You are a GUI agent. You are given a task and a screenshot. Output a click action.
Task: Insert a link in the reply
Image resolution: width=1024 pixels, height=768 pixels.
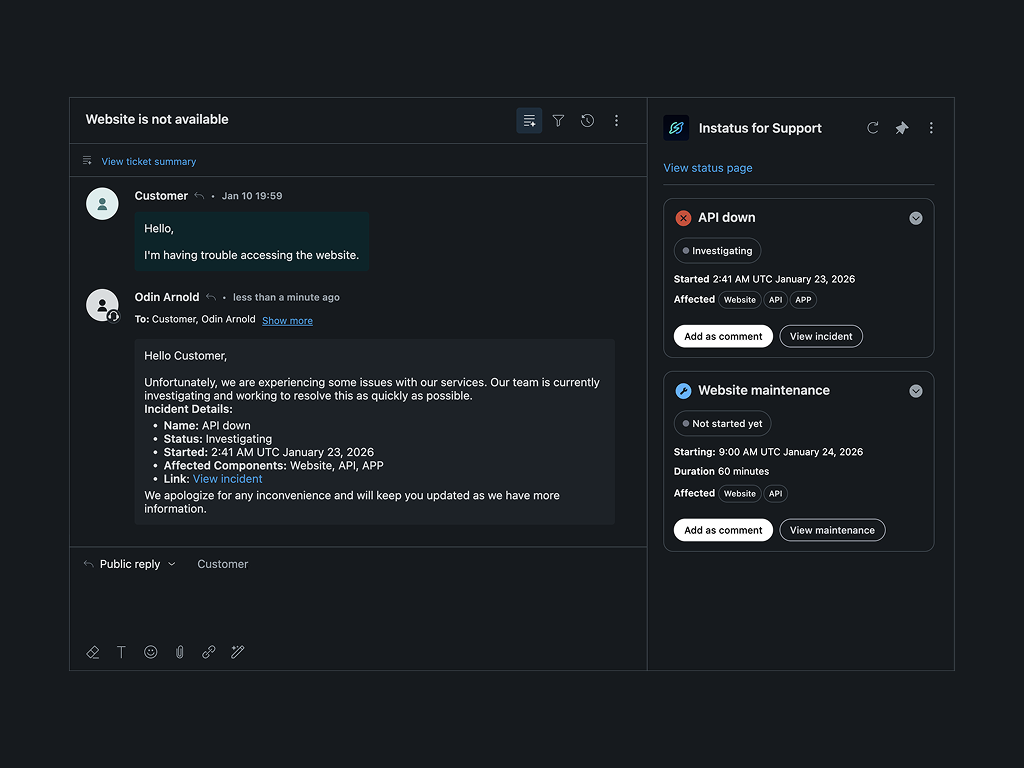(x=208, y=652)
